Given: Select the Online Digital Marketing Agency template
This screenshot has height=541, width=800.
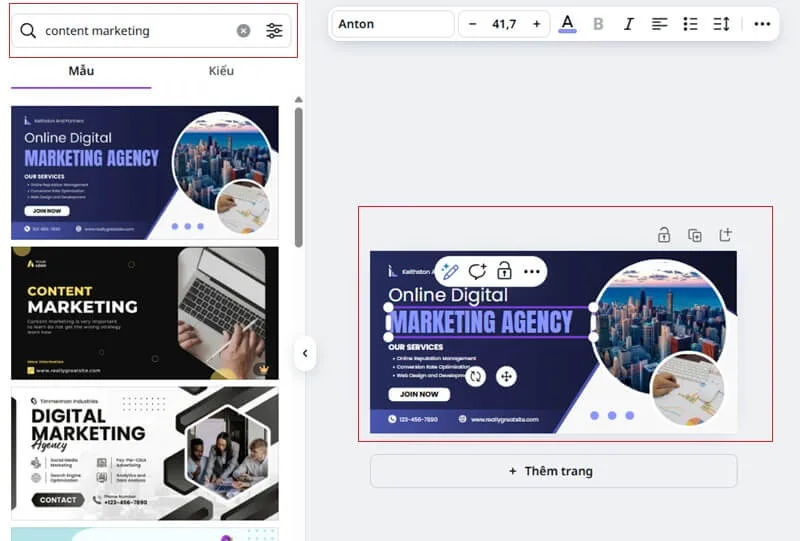Looking at the screenshot, I should point(145,173).
